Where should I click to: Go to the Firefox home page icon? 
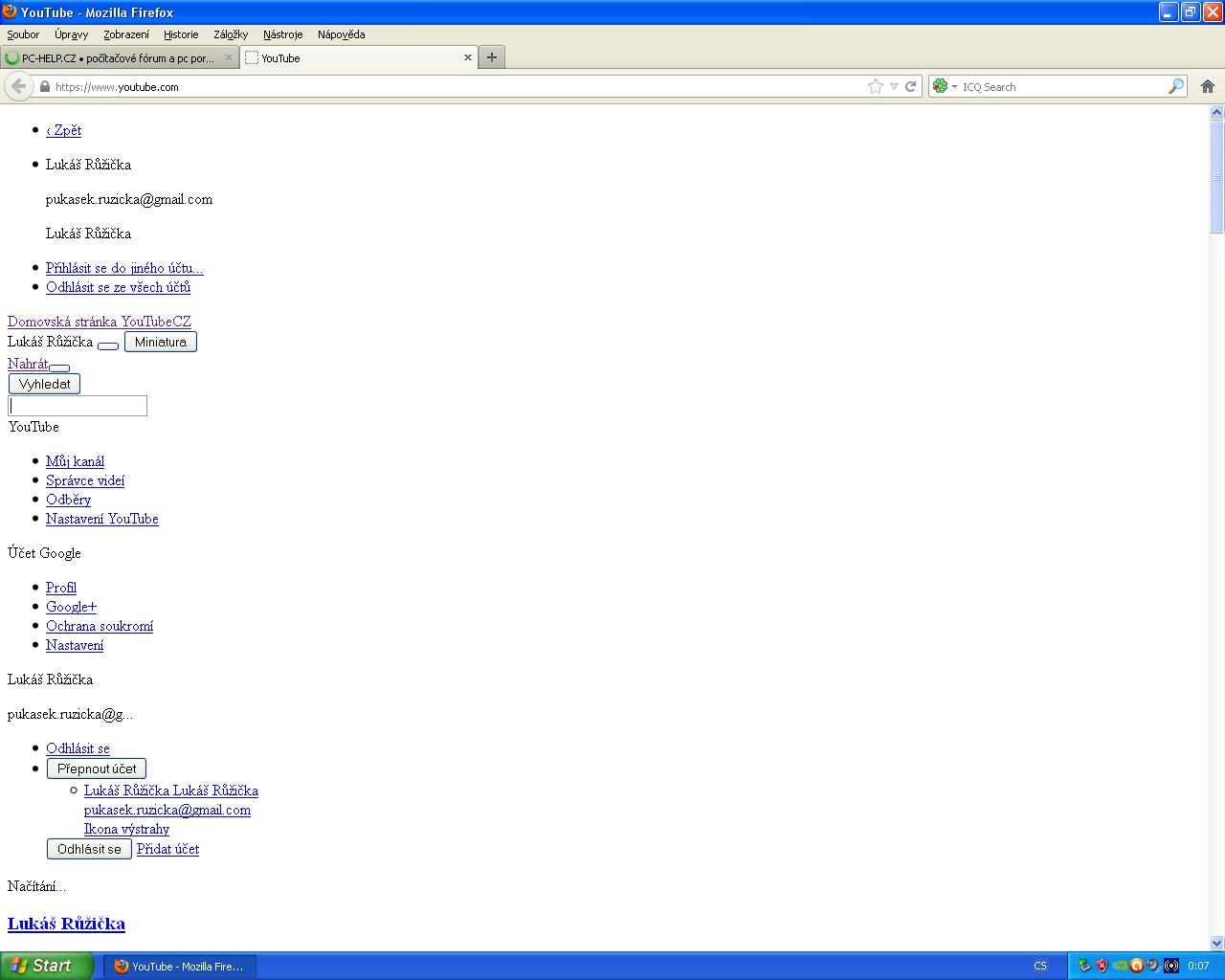click(1208, 86)
